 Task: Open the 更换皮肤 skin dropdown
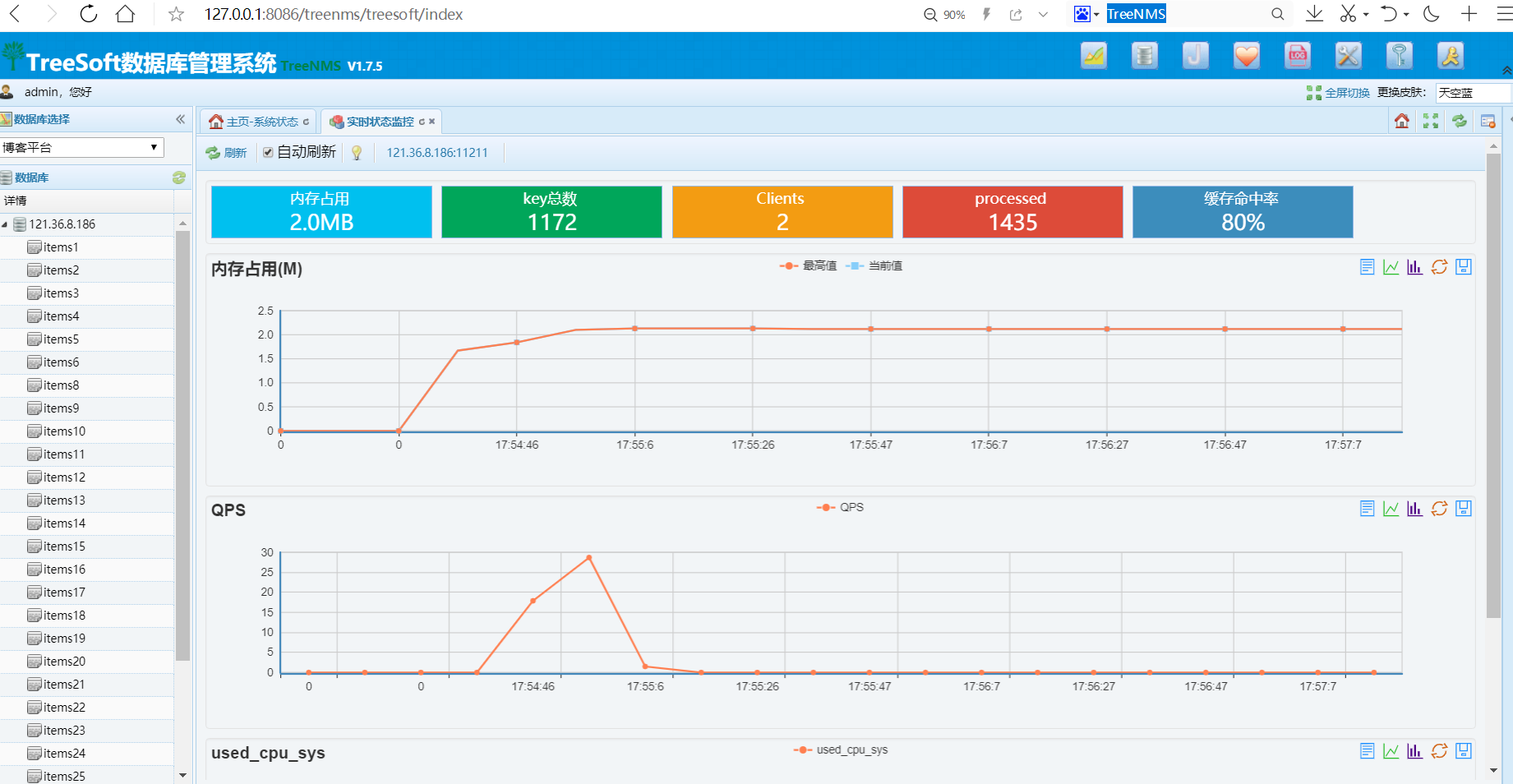pos(1473,93)
